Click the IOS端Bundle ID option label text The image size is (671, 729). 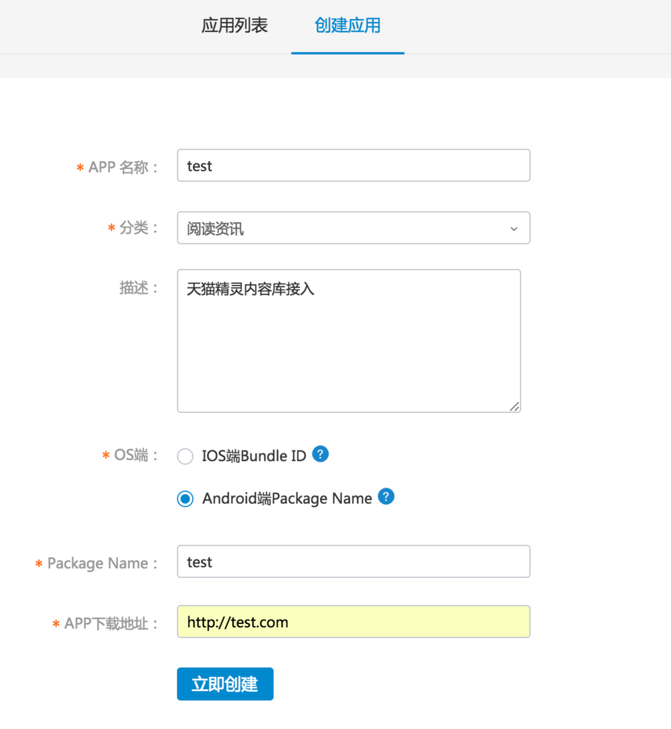click(254, 457)
